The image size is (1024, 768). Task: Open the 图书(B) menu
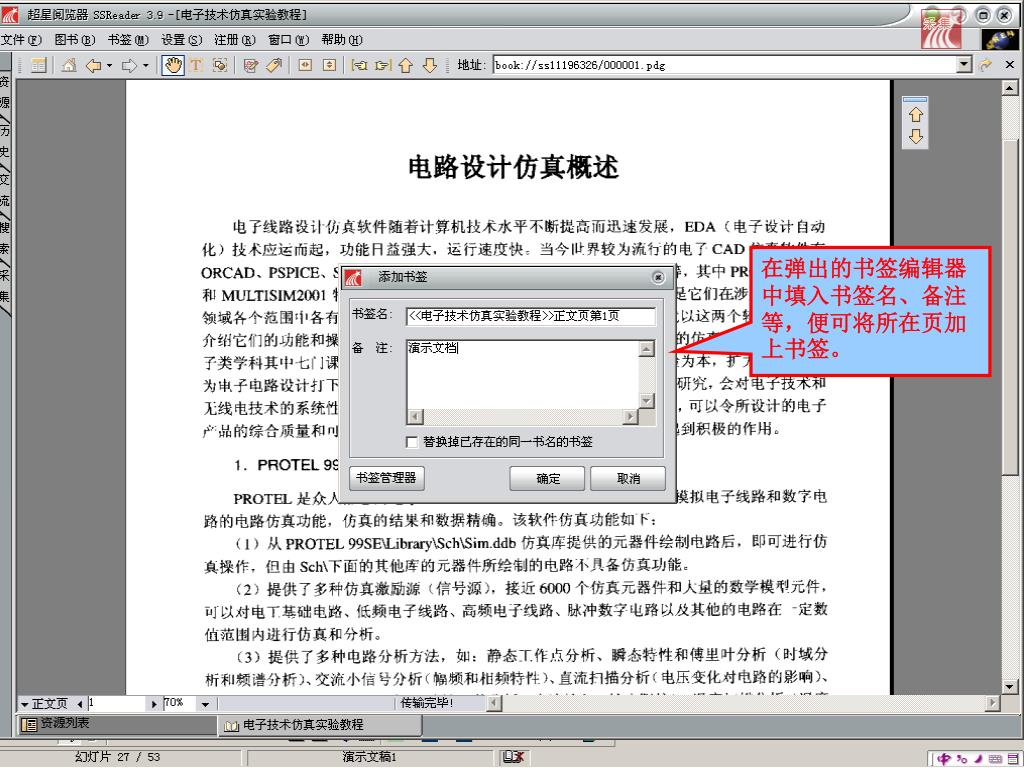pos(75,40)
